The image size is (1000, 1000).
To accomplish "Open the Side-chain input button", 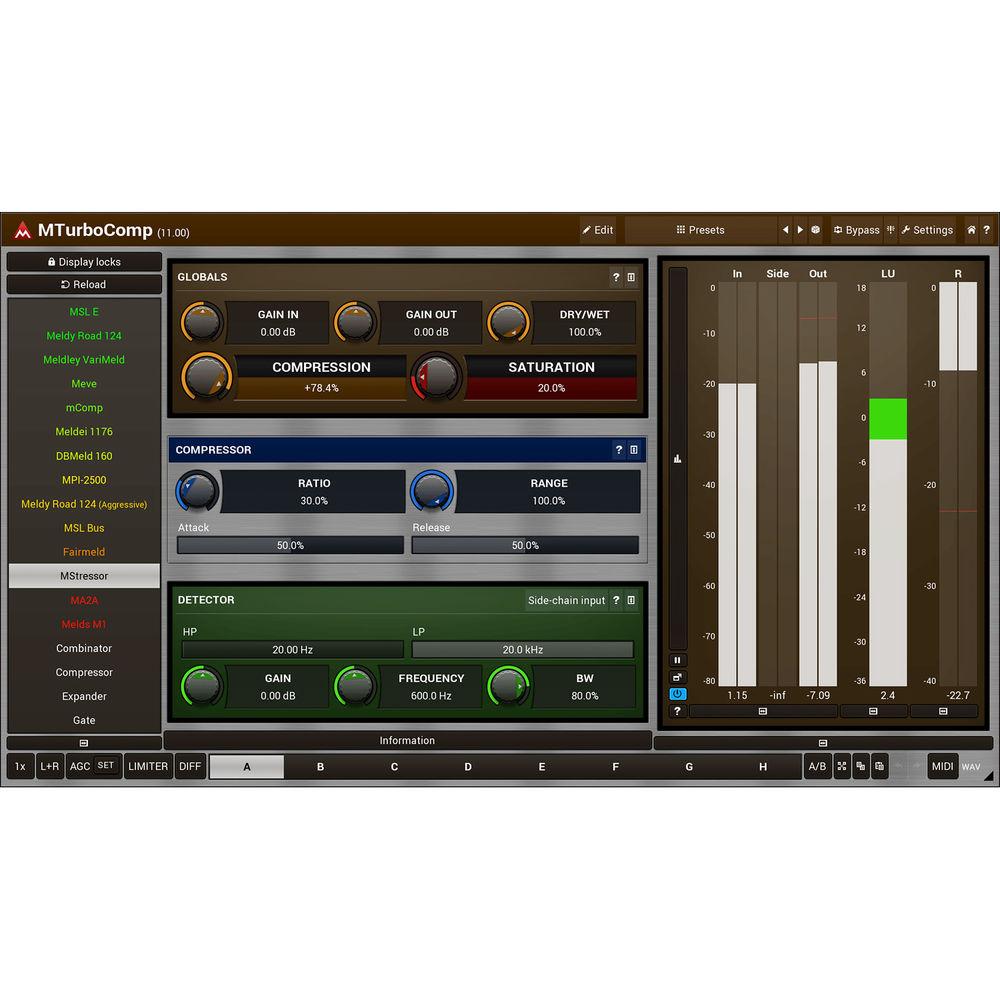I will 566,600.
